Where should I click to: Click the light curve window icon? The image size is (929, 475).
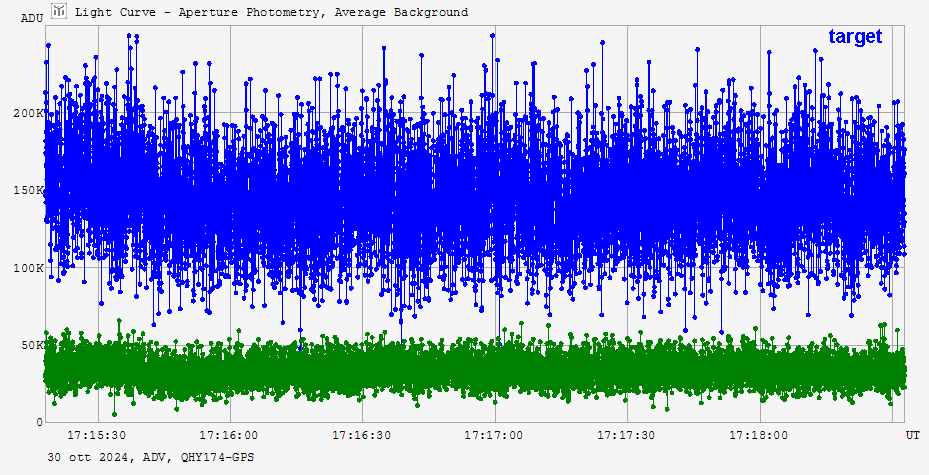click(x=59, y=11)
